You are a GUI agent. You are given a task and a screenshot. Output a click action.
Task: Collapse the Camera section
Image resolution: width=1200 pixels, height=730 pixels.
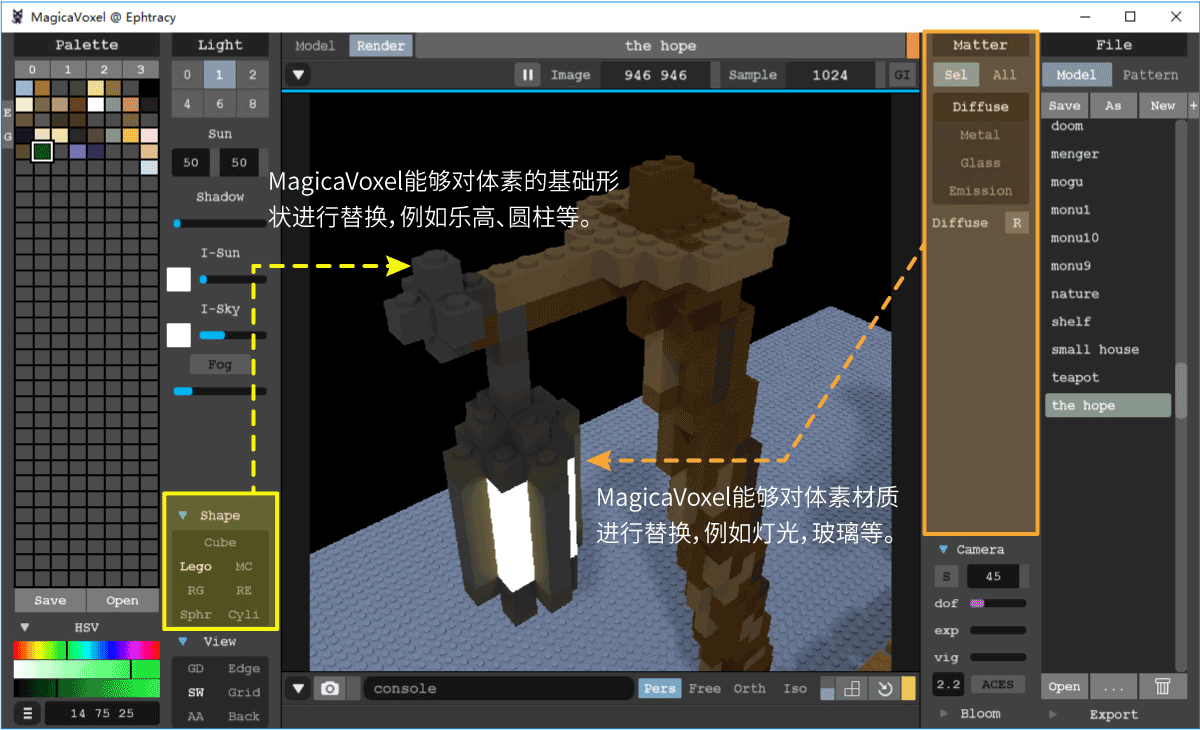(943, 549)
